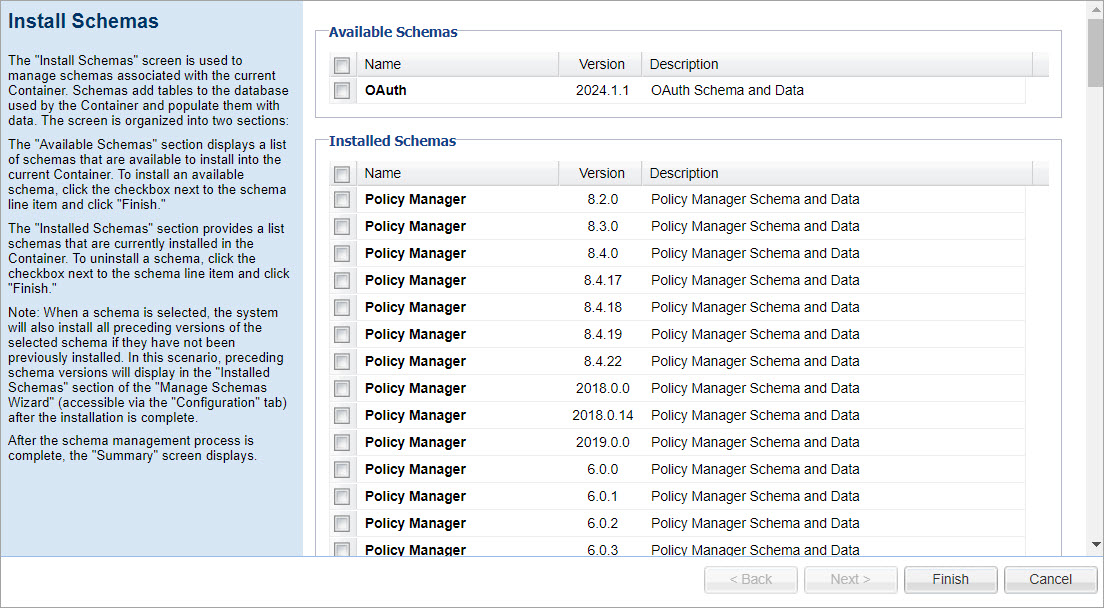Click the Cancel button
This screenshot has width=1104, height=608.
(1050, 579)
